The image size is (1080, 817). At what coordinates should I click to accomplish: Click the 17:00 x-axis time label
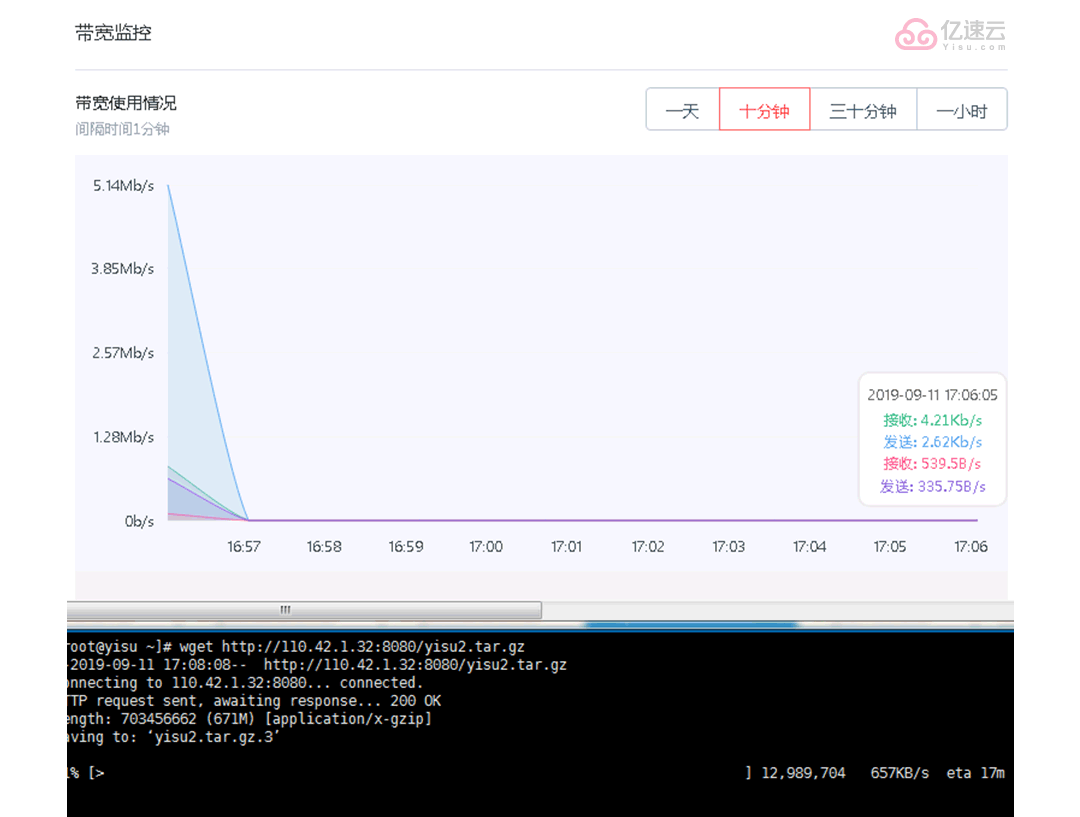tap(486, 546)
